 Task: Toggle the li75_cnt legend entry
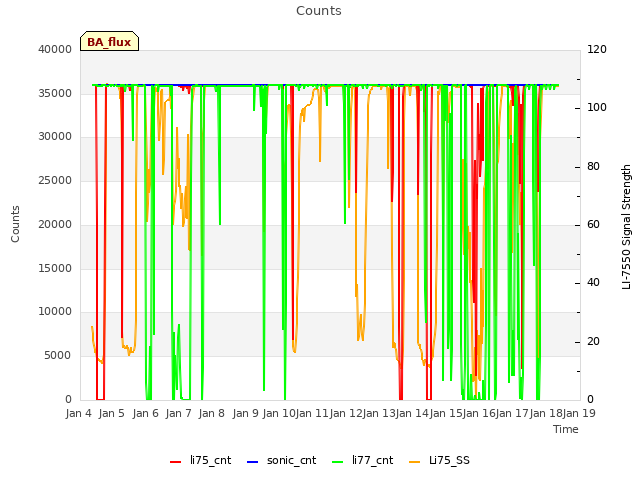point(200,460)
